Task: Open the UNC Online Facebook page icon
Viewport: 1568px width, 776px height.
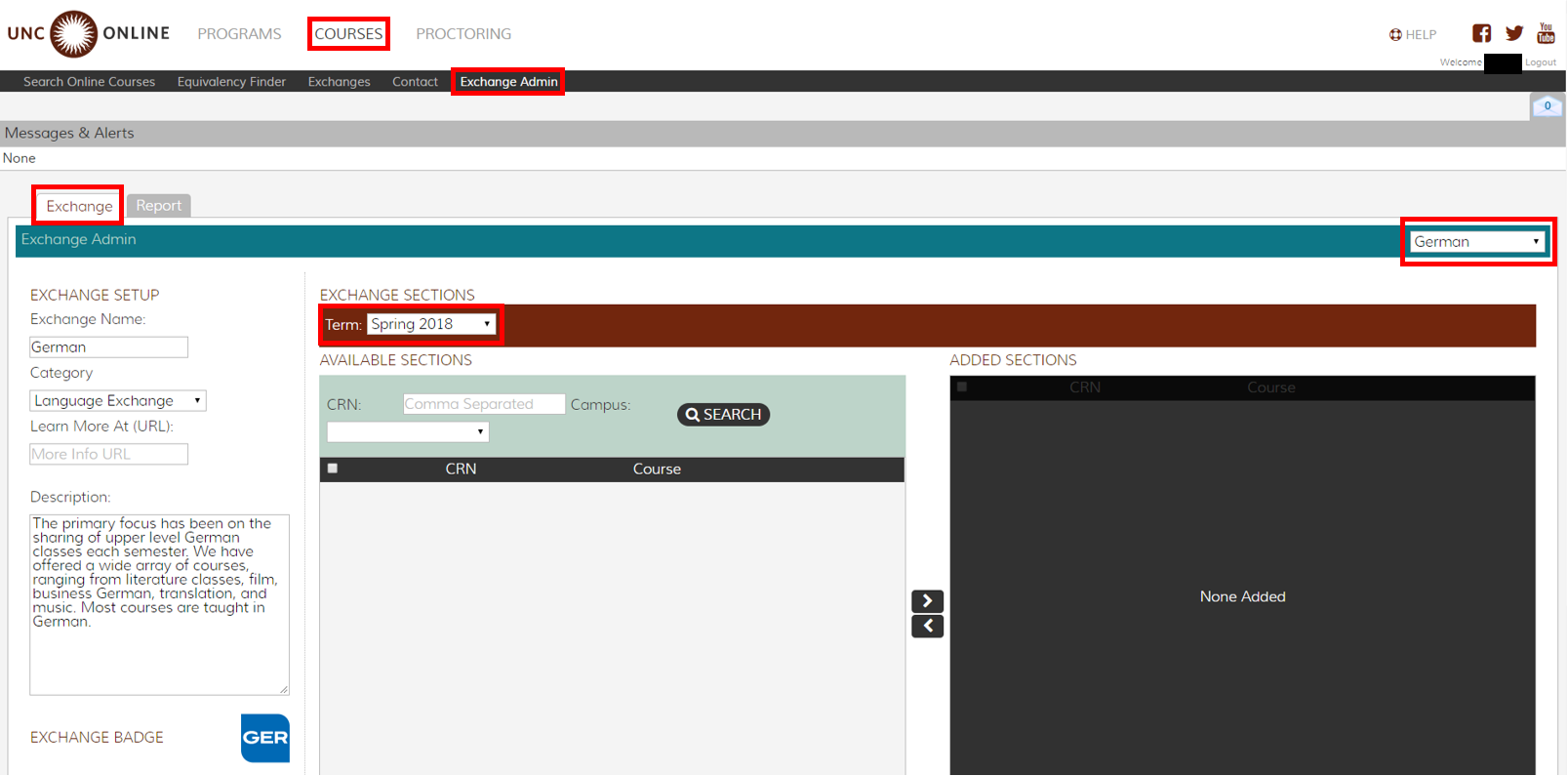Action: click(1481, 33)
